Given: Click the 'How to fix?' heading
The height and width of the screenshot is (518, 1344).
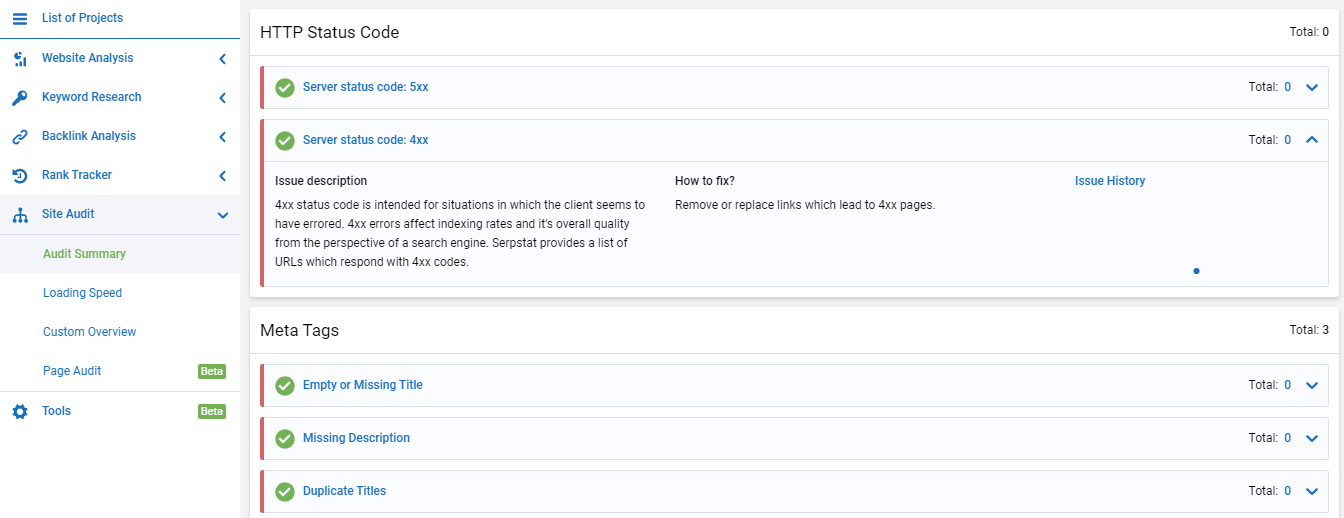Looking at the screenshot, I should point(705,181).
